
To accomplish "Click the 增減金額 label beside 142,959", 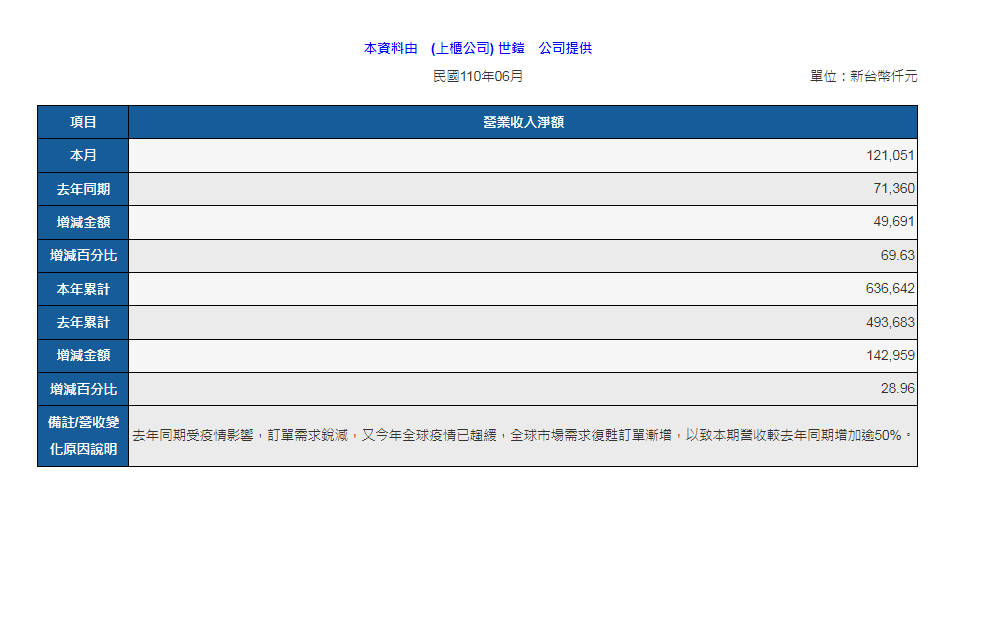I will 83,356.
